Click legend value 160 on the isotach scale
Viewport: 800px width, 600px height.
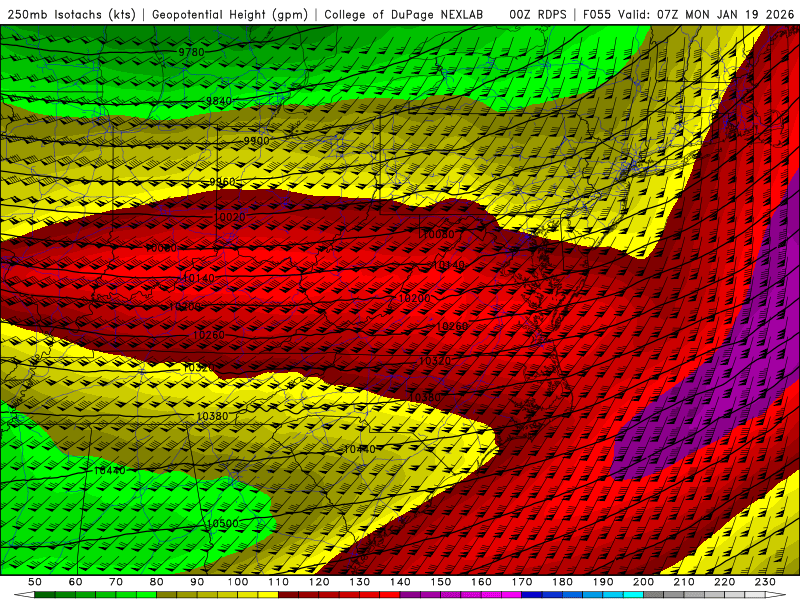point(481,582)
